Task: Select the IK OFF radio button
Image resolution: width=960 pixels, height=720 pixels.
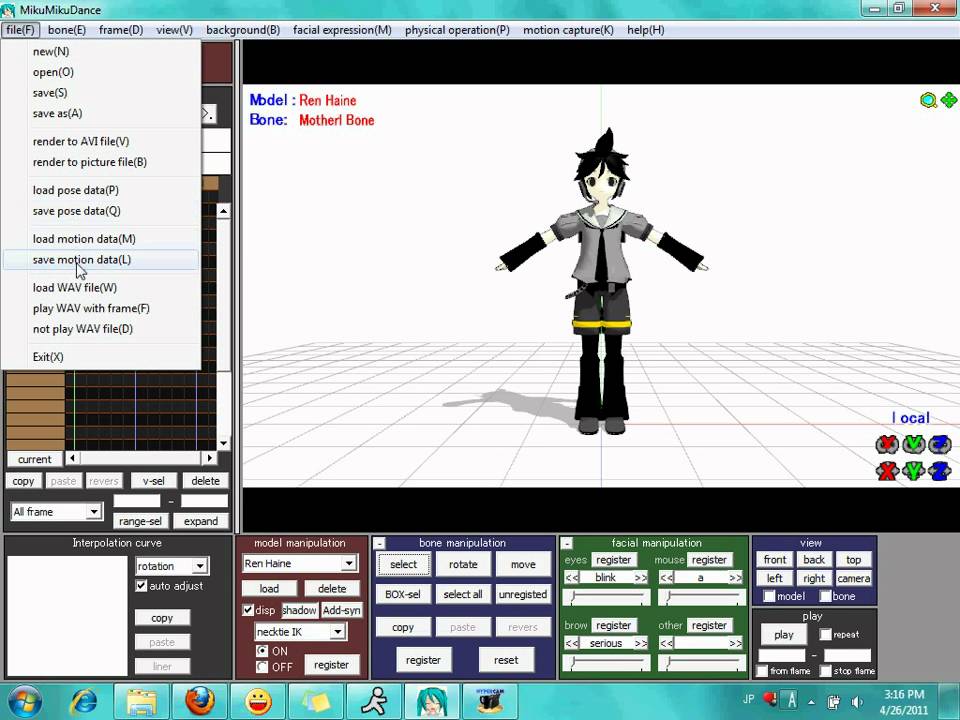Action: [x=262, y=667]
